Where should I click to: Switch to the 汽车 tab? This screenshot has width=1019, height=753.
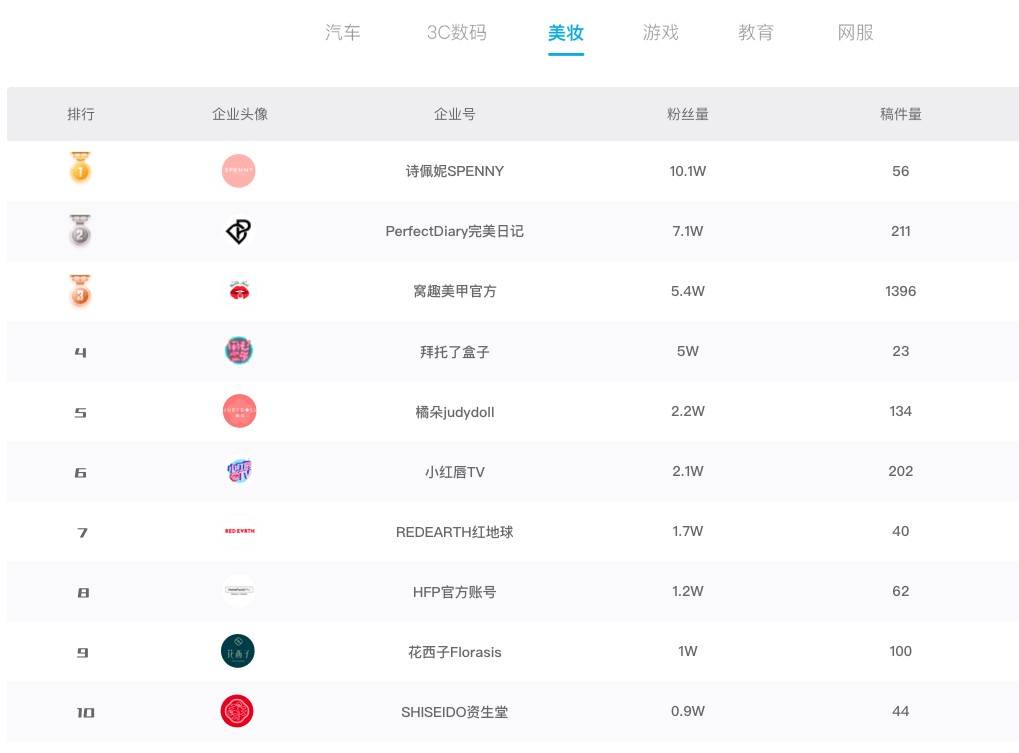pyautogui.click(x=343, y=33)
